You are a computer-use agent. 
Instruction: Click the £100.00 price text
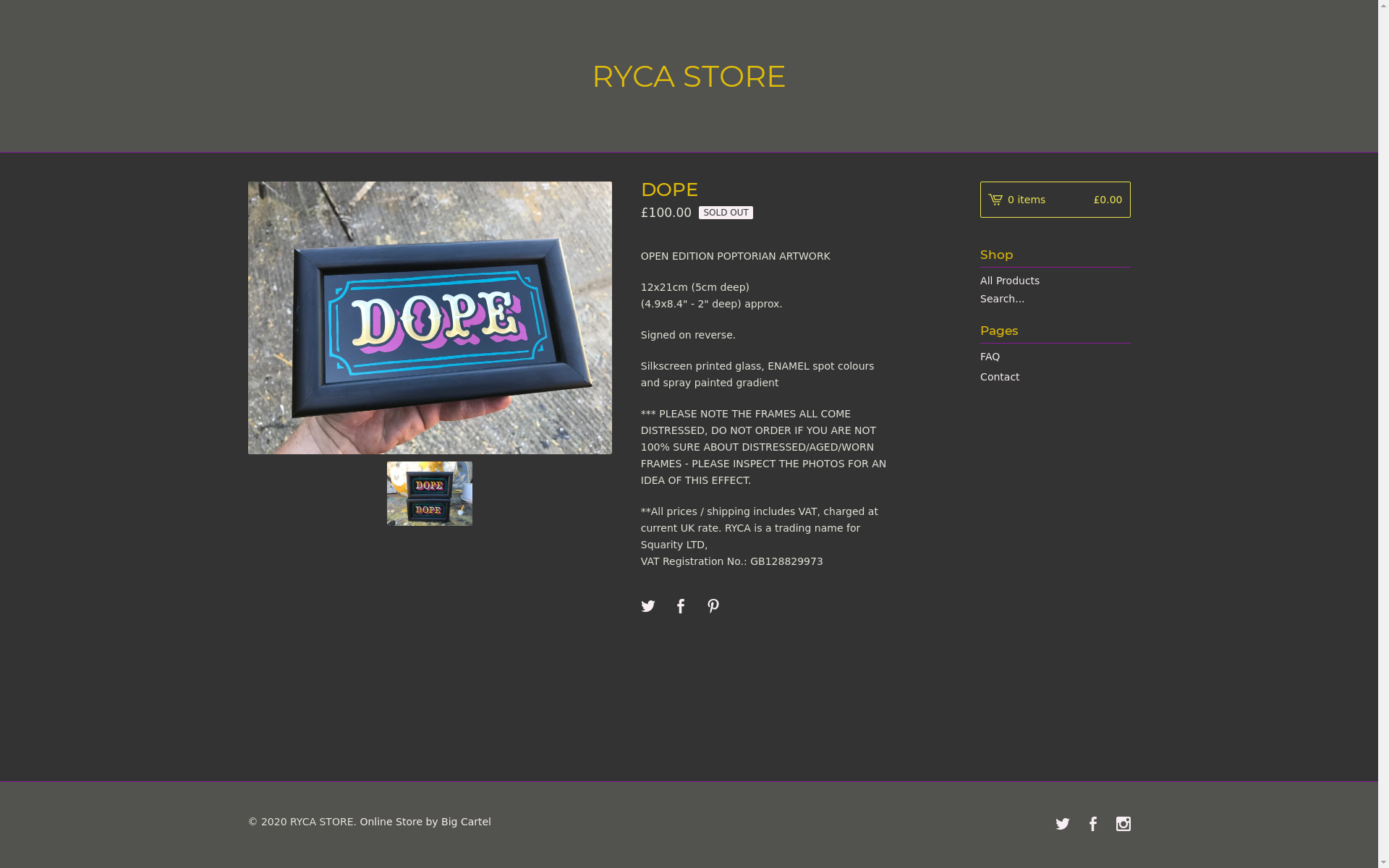click(666, 213)
